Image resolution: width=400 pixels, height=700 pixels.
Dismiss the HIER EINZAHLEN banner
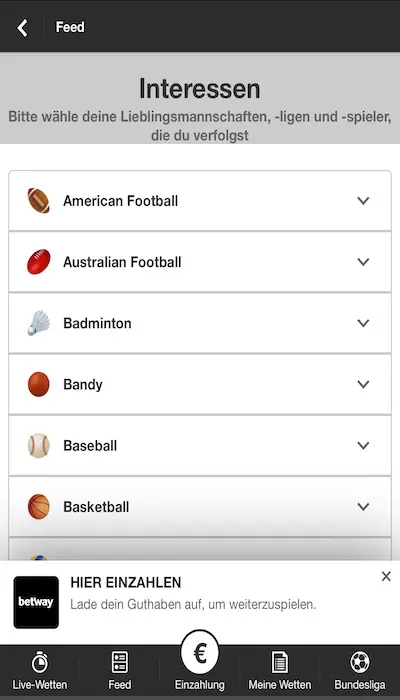[386, 577]
